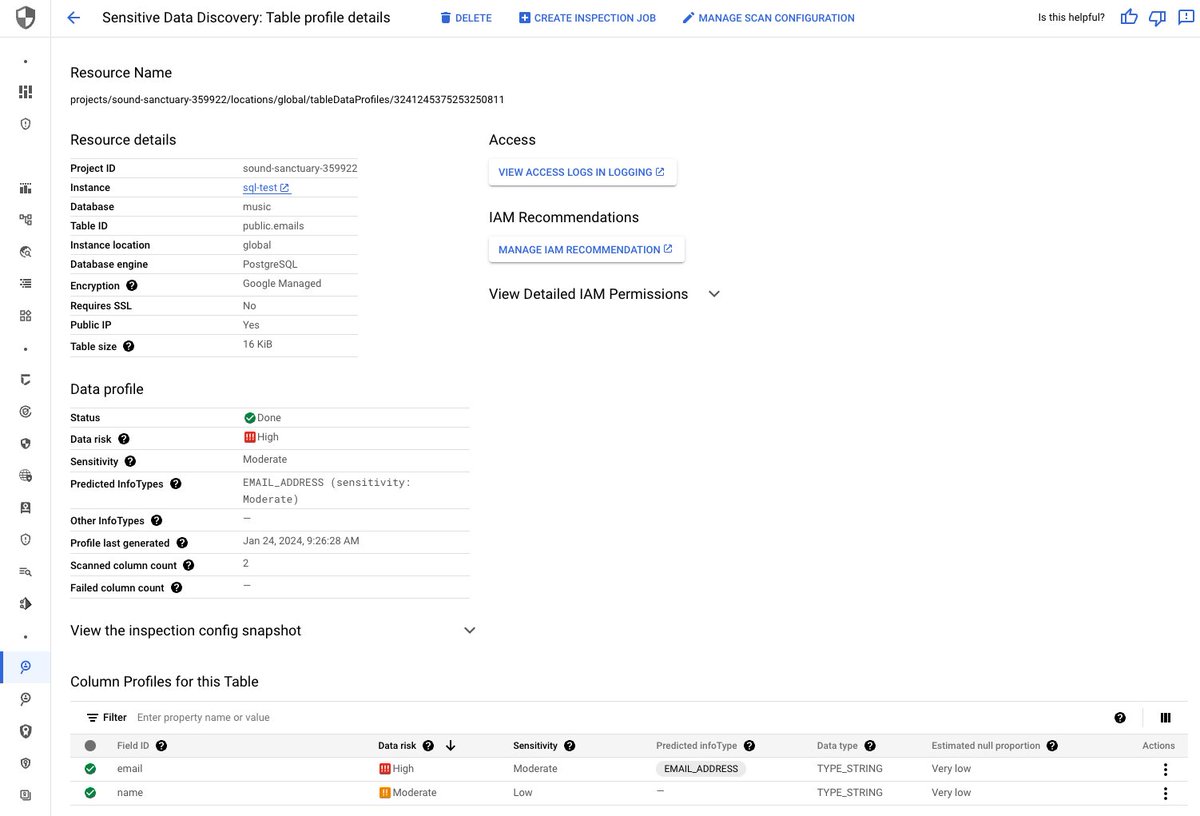
Task: Click the Predicted infoType column header
Action: tap(696, 746)
